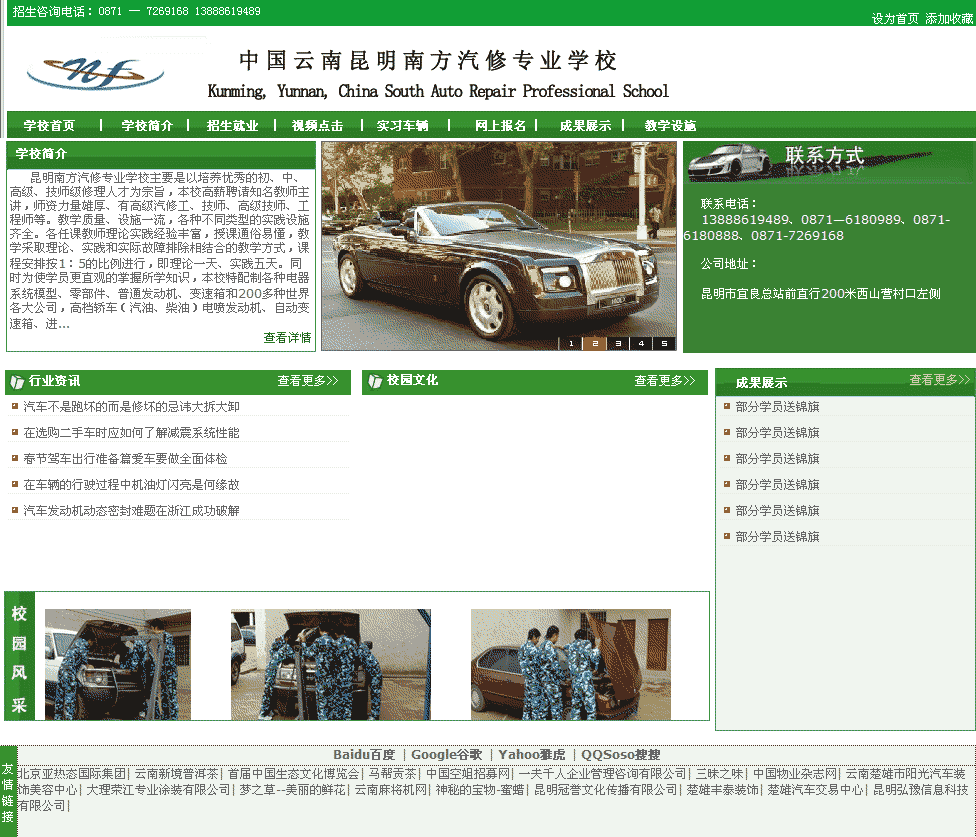This screenshot has width=976, height=837.
Task: Open the first campus photo thumbnail
Action: pos(117,664)
